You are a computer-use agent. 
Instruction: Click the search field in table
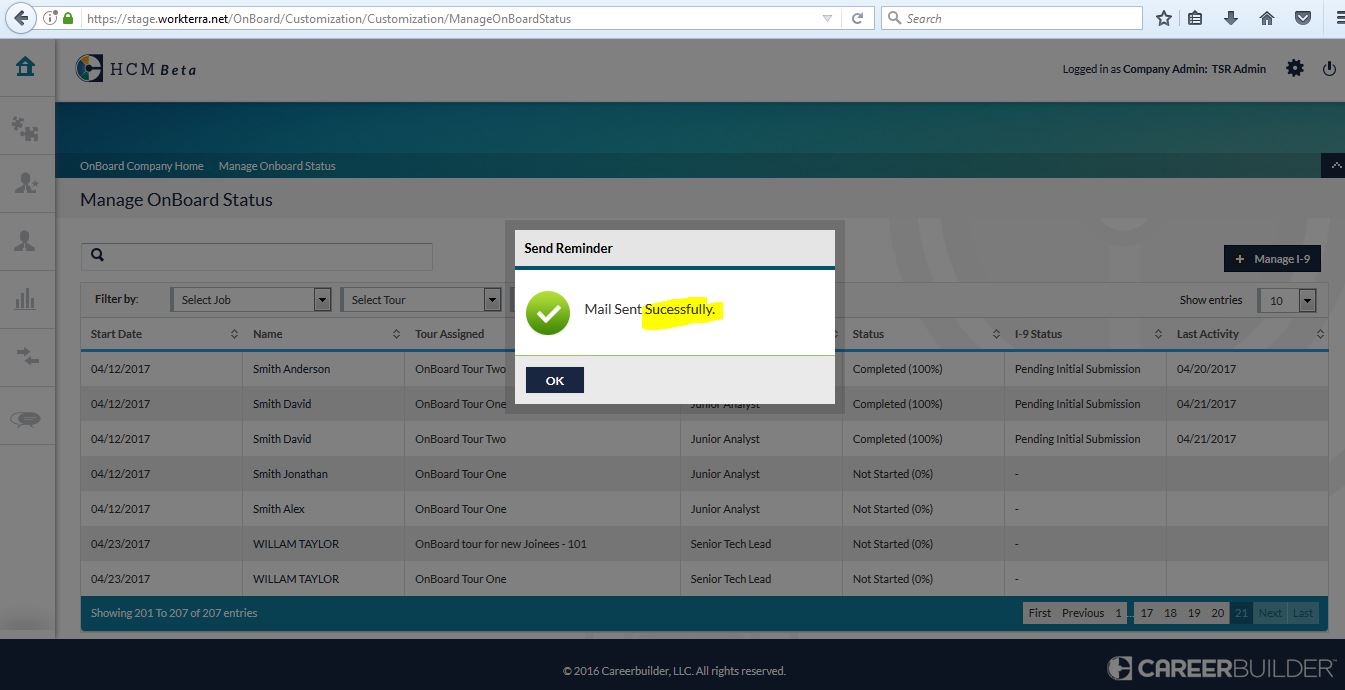coord(257,256)
